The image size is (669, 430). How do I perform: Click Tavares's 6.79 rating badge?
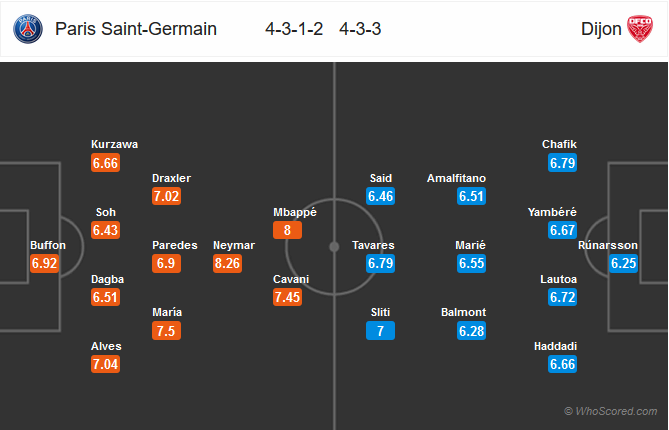[381, 263]
